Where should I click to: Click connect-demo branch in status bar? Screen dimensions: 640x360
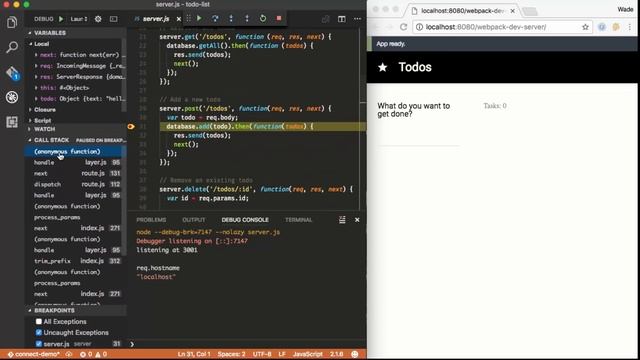(x=34, y=354)
